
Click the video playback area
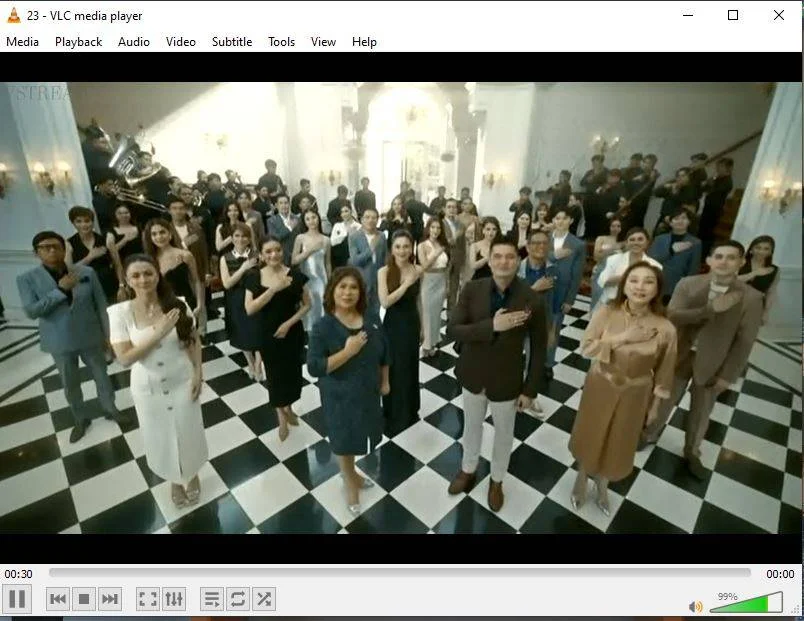click(x=401, y=308)
